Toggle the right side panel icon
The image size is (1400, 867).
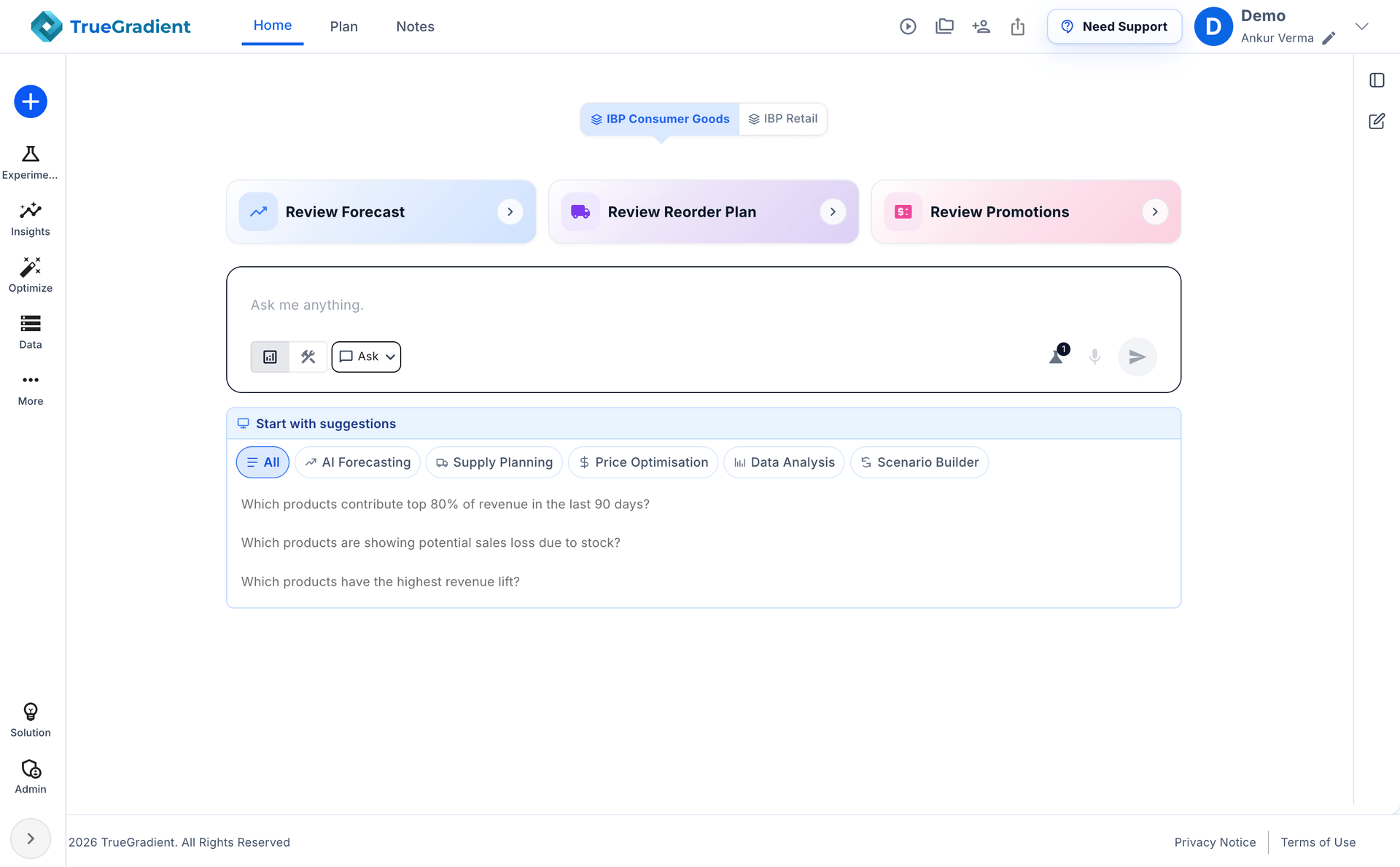tap(1377, 80)
